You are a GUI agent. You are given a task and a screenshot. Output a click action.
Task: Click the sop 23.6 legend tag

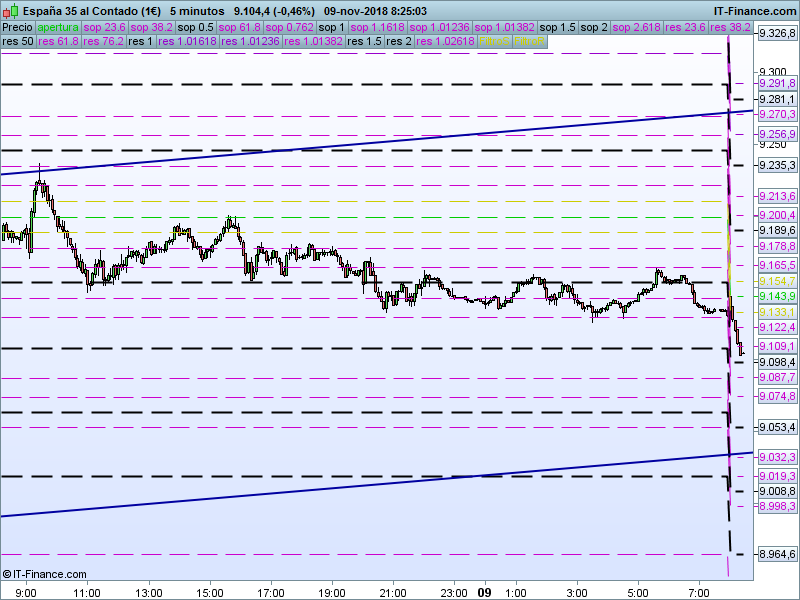tap(105, 28)
